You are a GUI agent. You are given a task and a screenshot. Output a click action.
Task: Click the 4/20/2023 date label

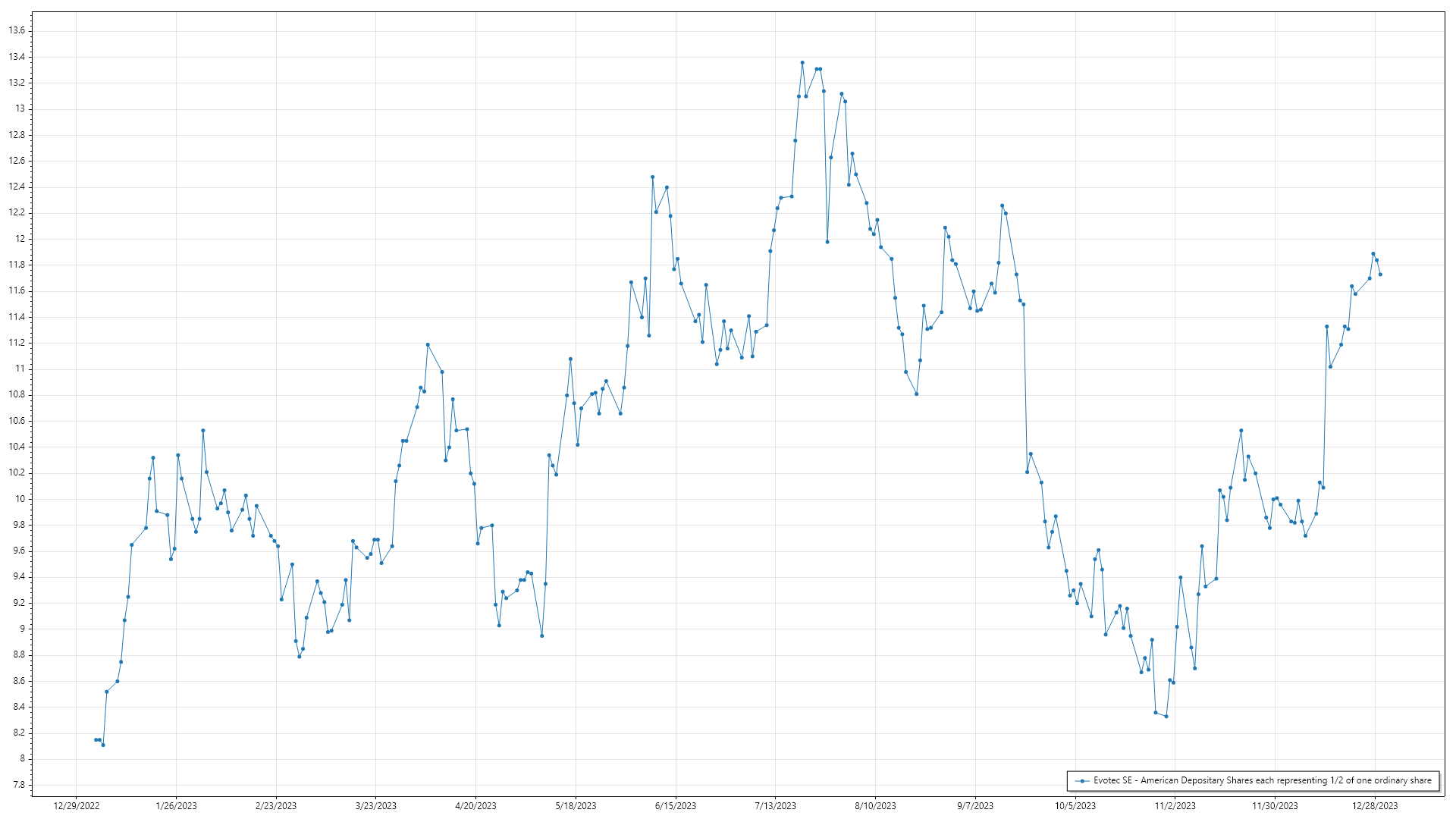(x=475, y=806)
